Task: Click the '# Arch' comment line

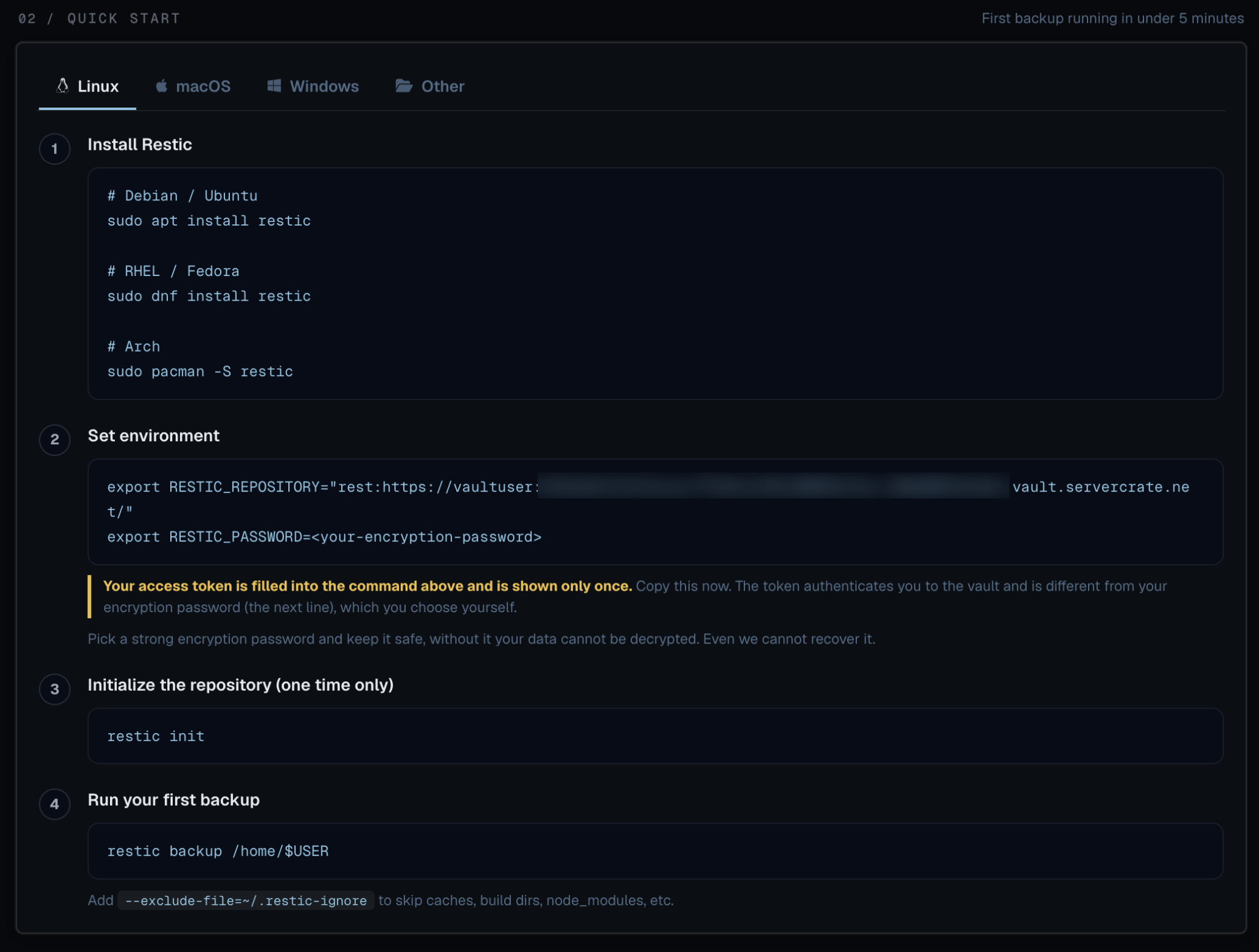Action: [x=133, y=347]
